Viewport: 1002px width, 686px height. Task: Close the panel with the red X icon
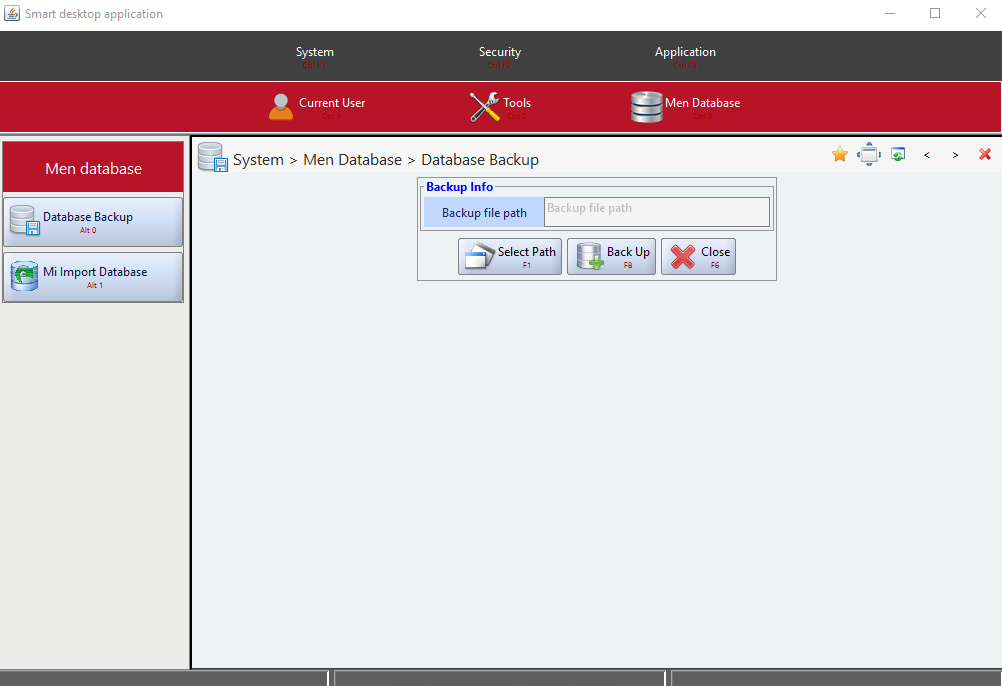(x=985, y=154)
